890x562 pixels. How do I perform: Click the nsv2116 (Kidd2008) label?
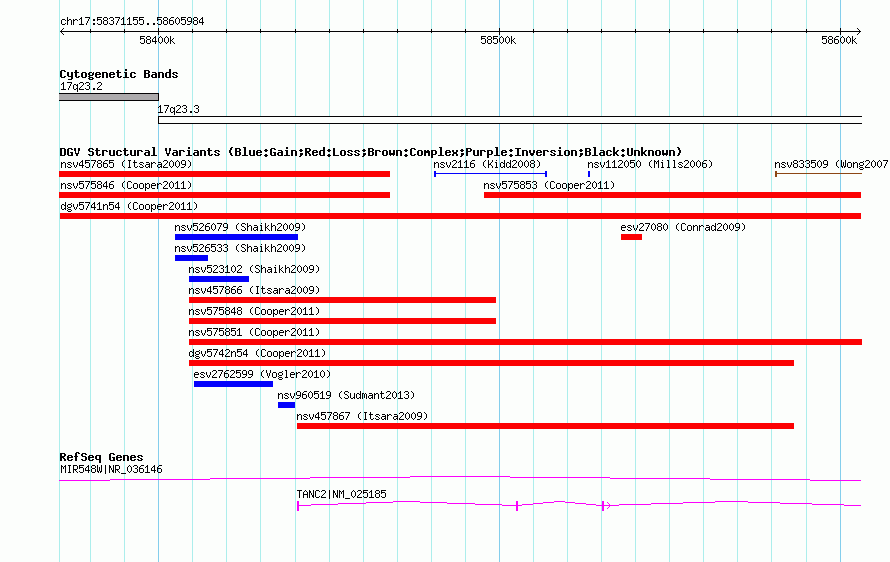pos(487,164)
